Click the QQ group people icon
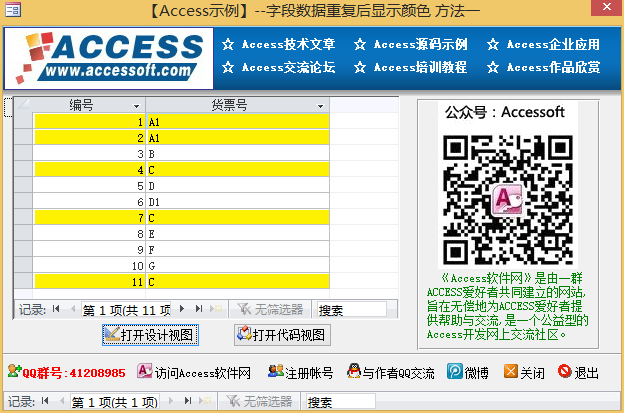The image size is (624, 413). coord(14,371)
